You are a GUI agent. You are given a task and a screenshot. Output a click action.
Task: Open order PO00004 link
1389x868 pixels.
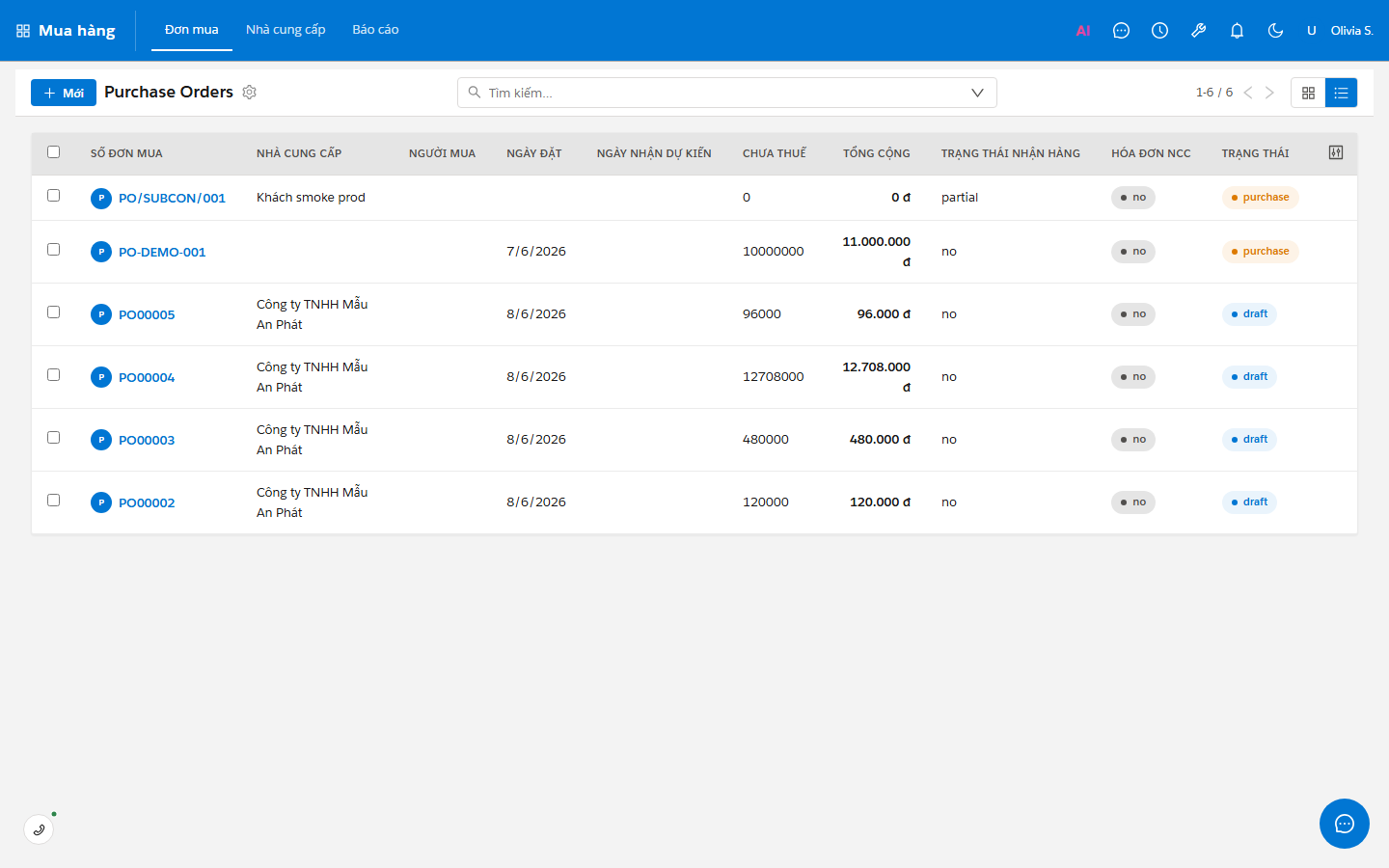click(x=147, y=377)
